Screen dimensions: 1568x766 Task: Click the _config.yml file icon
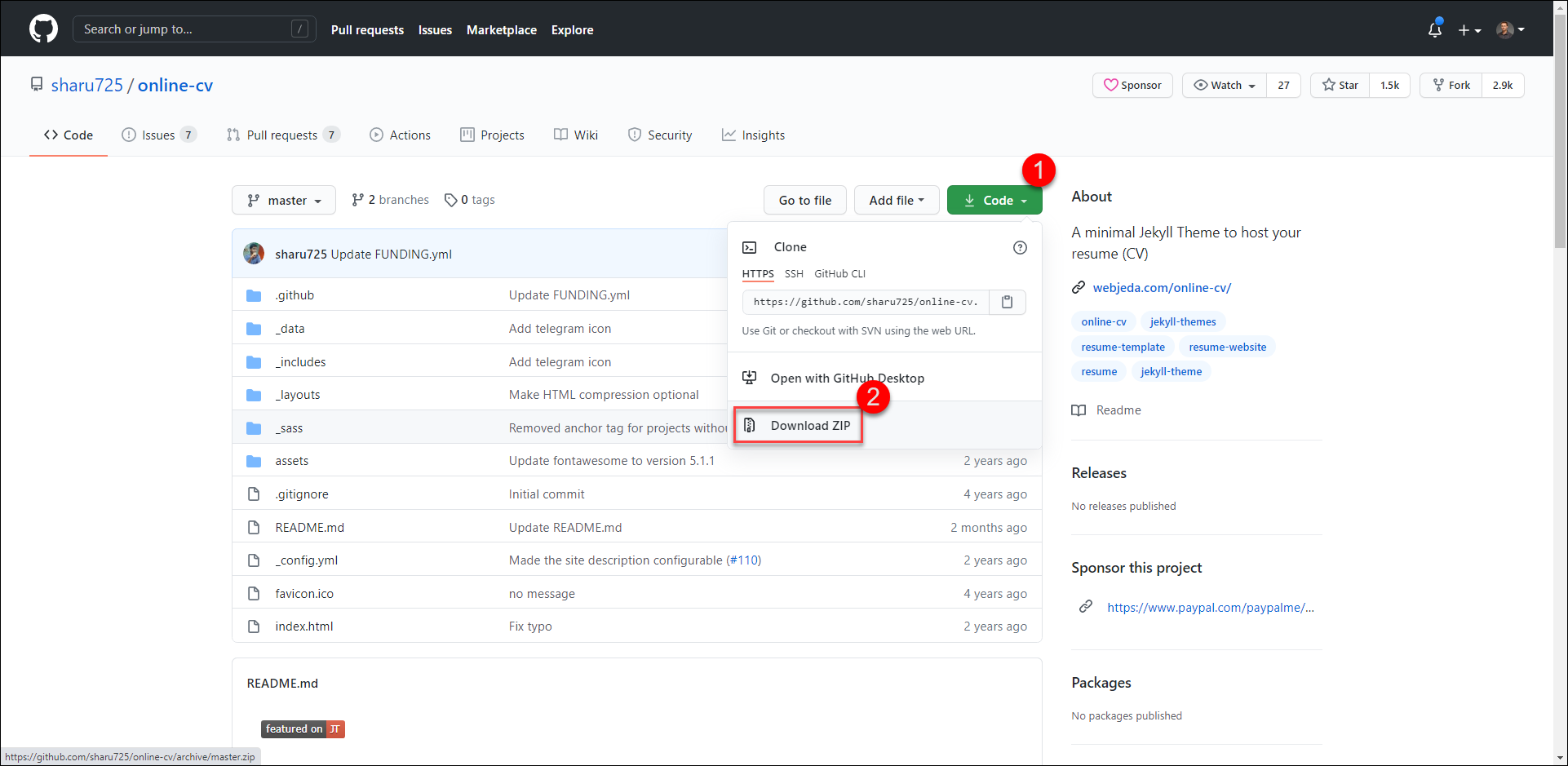point(254,560)
